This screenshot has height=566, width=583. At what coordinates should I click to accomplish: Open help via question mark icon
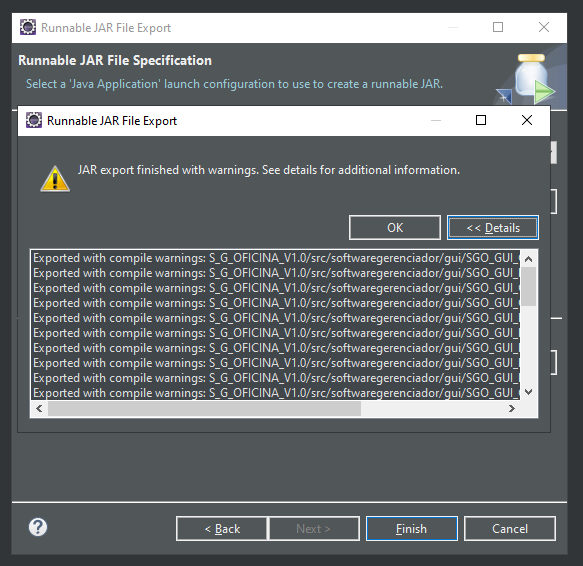pyautogui.click(x=38, y=527)
